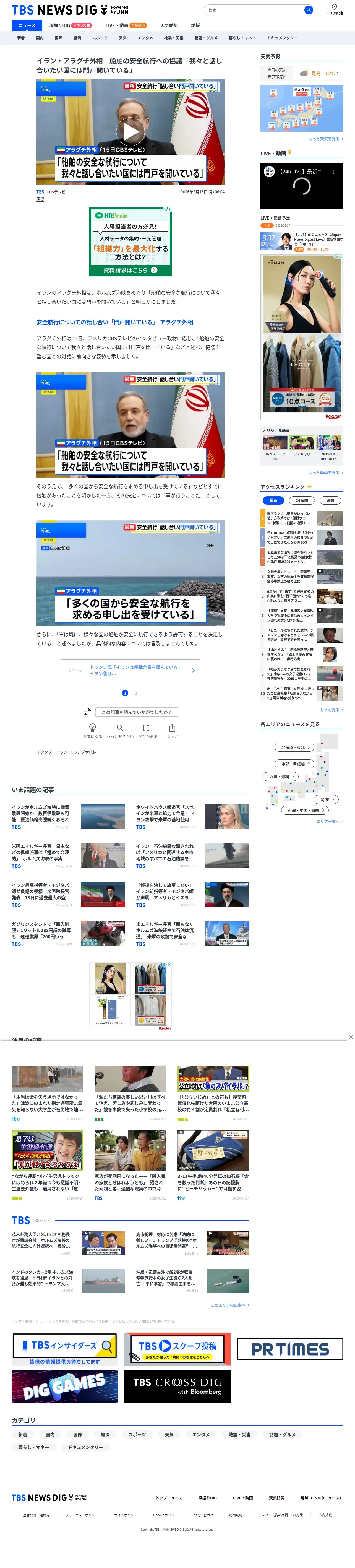This screenshot has width=355, height=1568.
Task: Click もっと動画を見る link
Action: [325, 472]
